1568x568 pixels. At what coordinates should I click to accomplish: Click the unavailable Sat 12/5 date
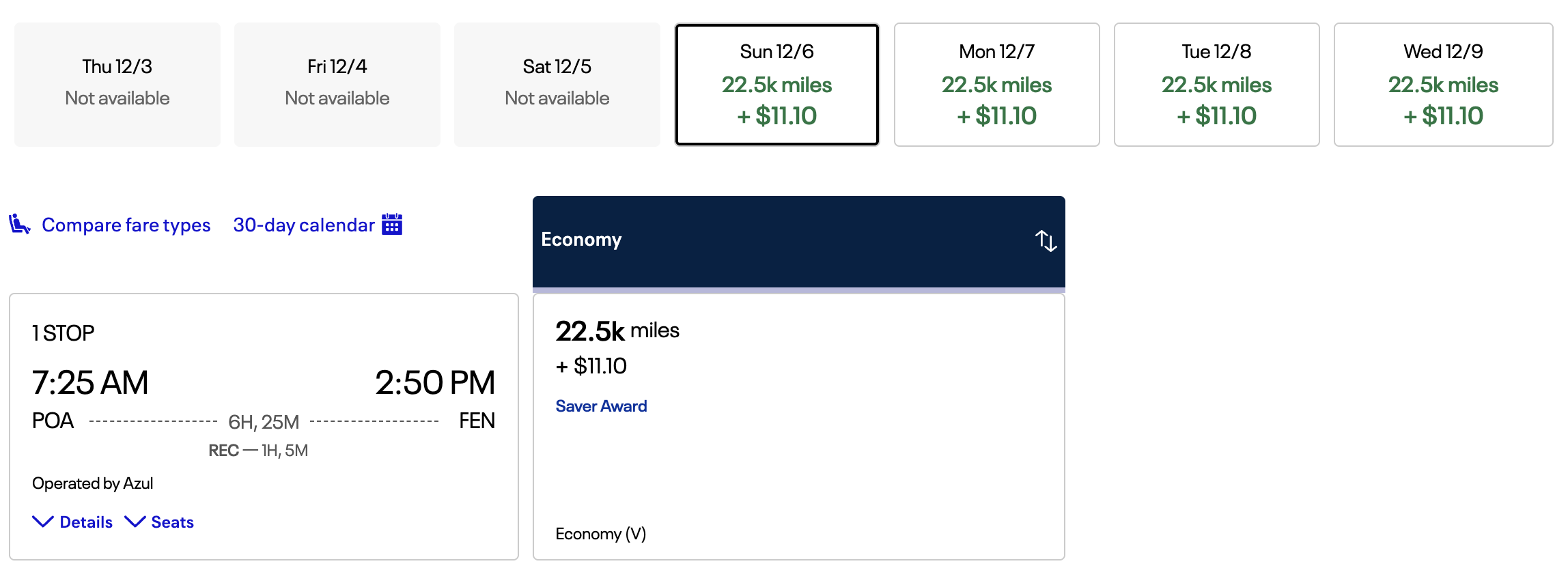coord(557,85)
